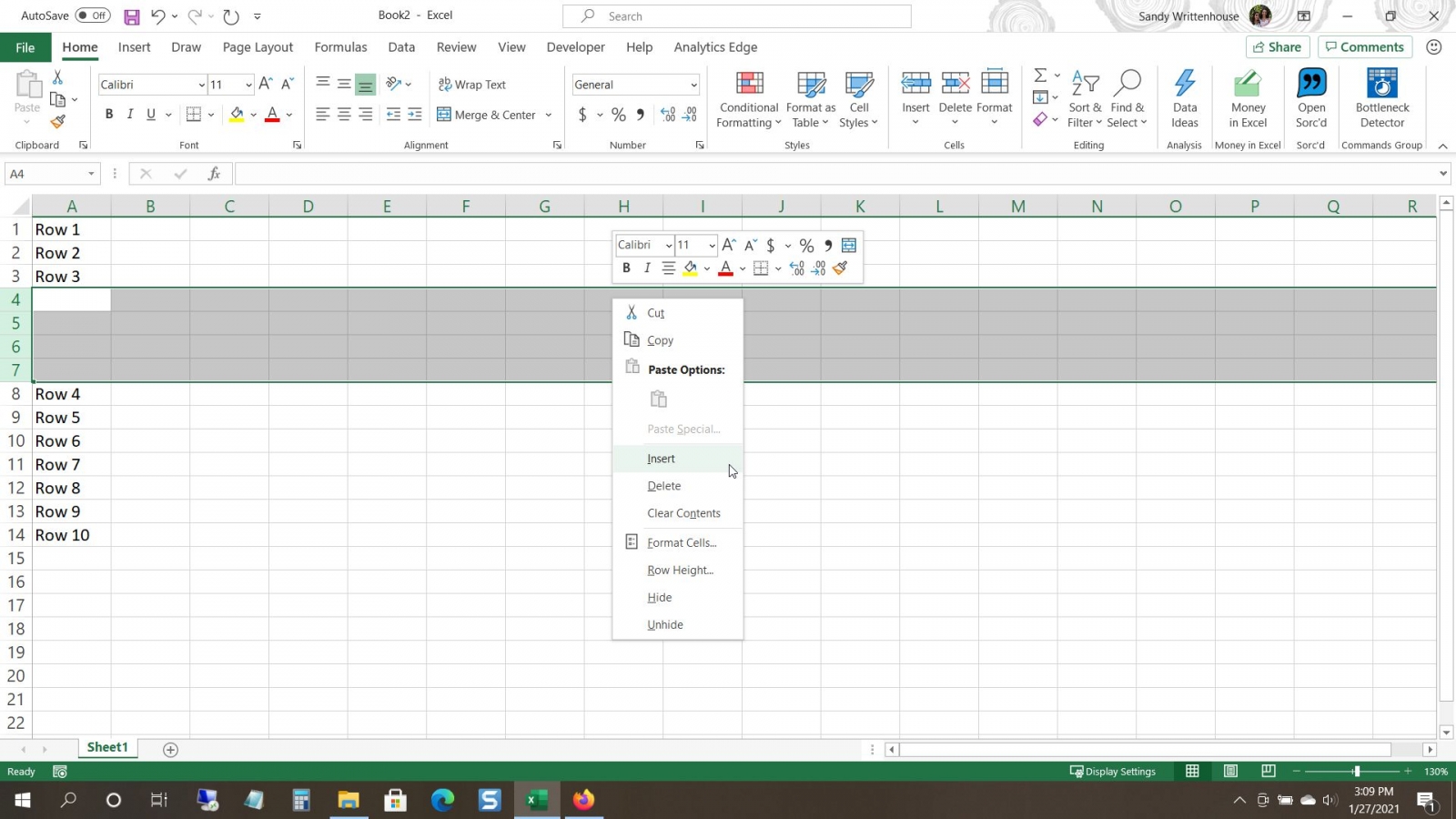The height and width of the screenshot is (819, 1456).
Task: Click the ribbon Cut scissors icon
Action: (x=57, y=77)
